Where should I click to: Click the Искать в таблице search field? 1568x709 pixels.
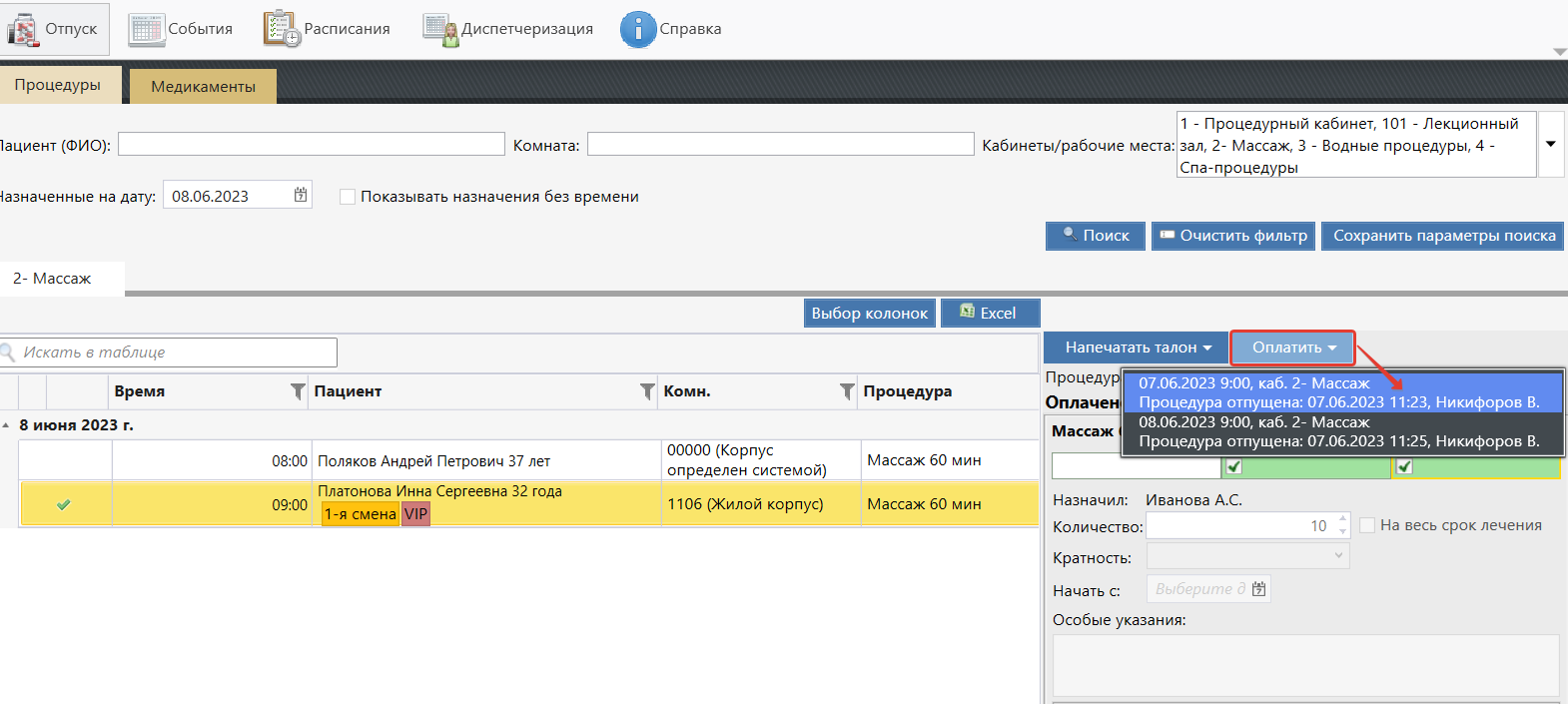click(175, 353)
